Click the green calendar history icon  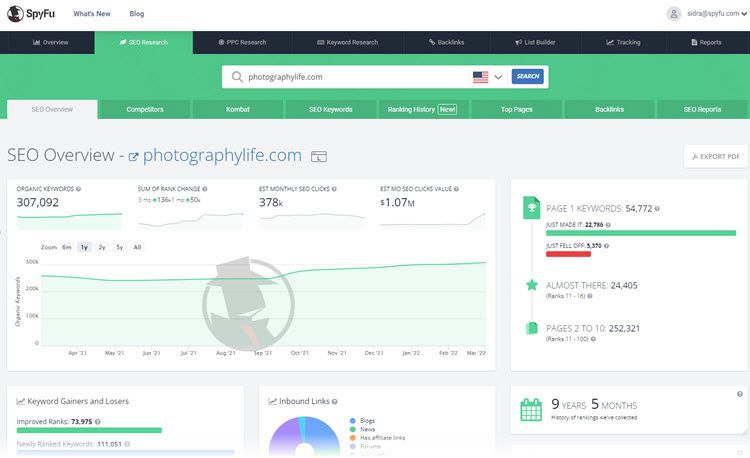point(531,410)
